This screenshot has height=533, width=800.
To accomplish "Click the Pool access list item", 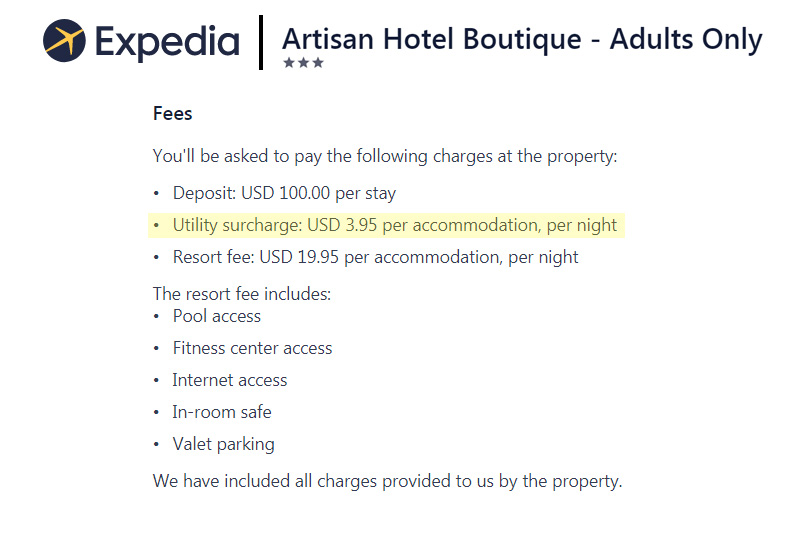I will point(217,316).
